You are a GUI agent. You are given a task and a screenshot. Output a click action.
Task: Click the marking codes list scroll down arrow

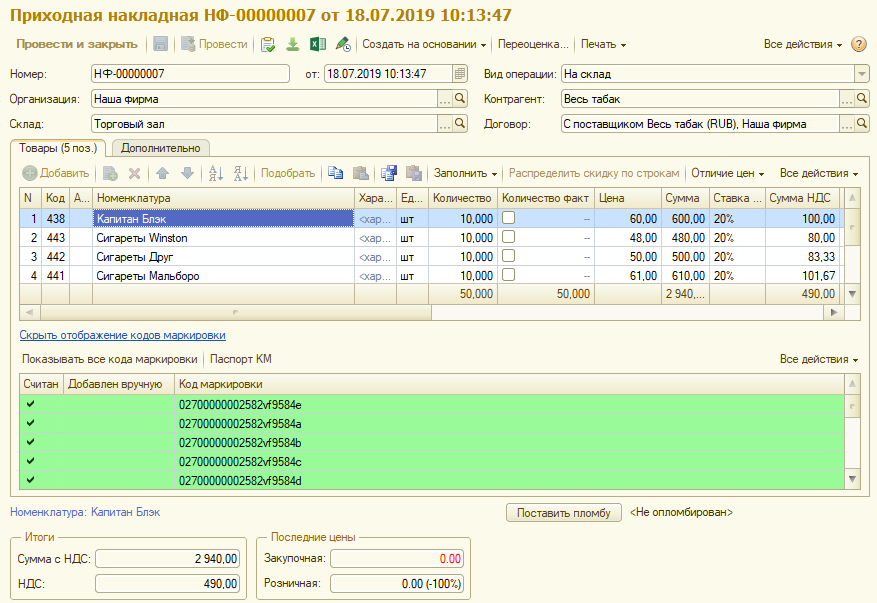point(852,479)
